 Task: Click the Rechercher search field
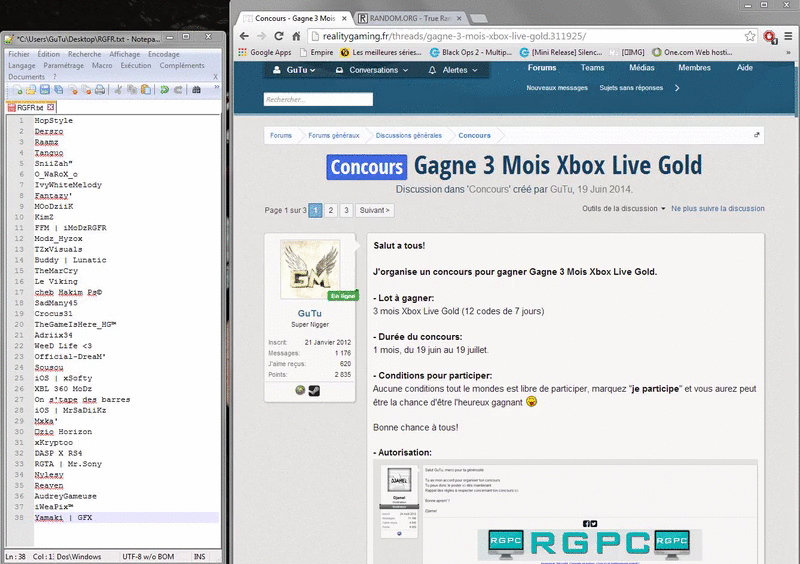point(318,100)
